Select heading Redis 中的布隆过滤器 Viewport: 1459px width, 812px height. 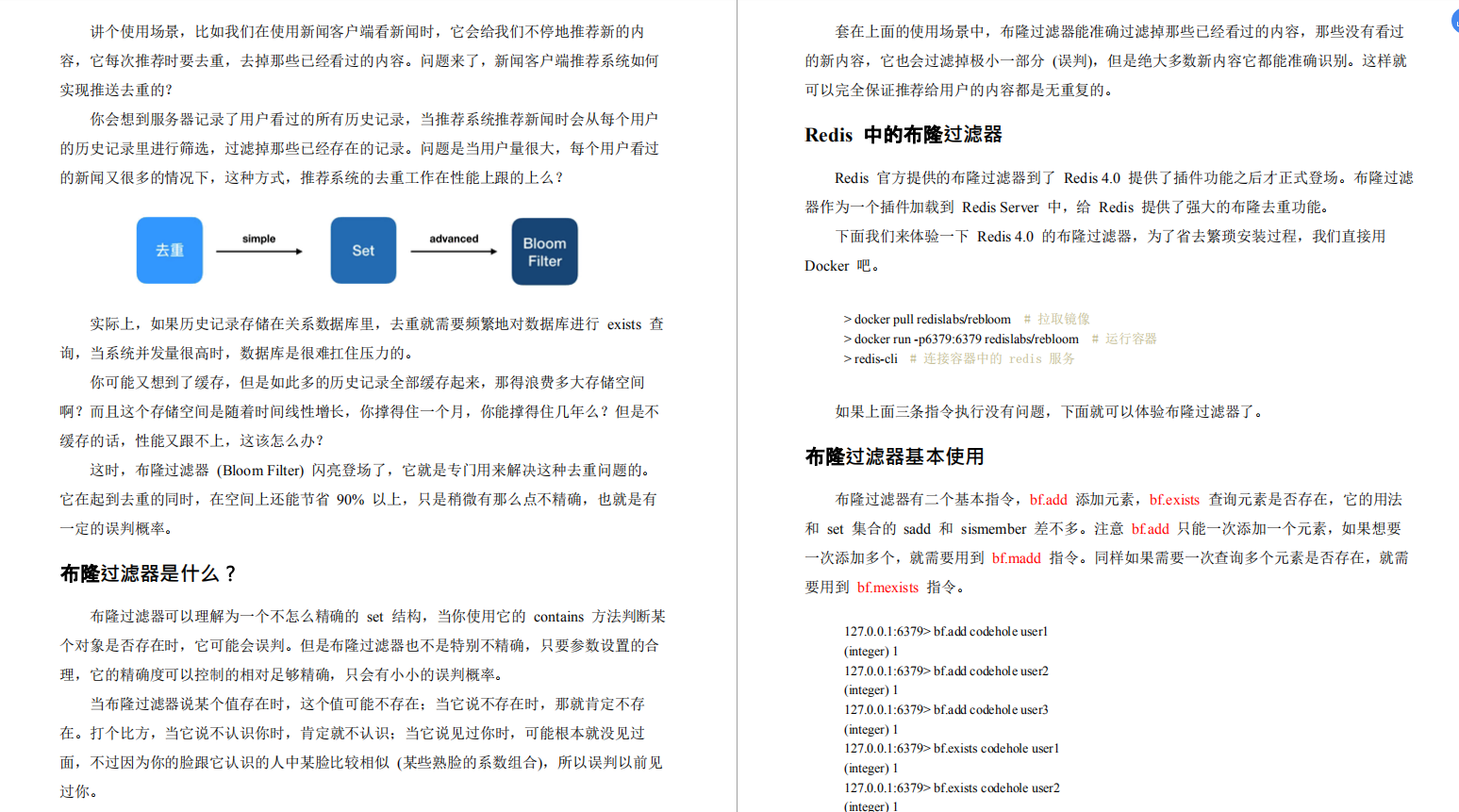point(904,135)
